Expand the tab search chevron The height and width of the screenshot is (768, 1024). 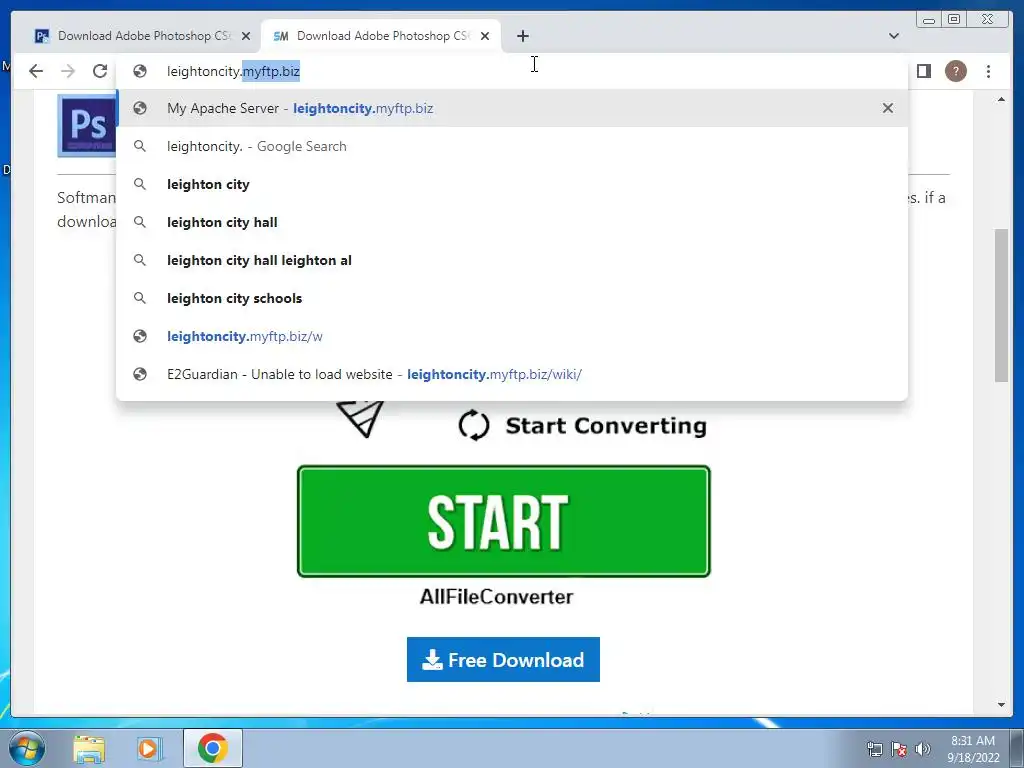tap(893, 36)
